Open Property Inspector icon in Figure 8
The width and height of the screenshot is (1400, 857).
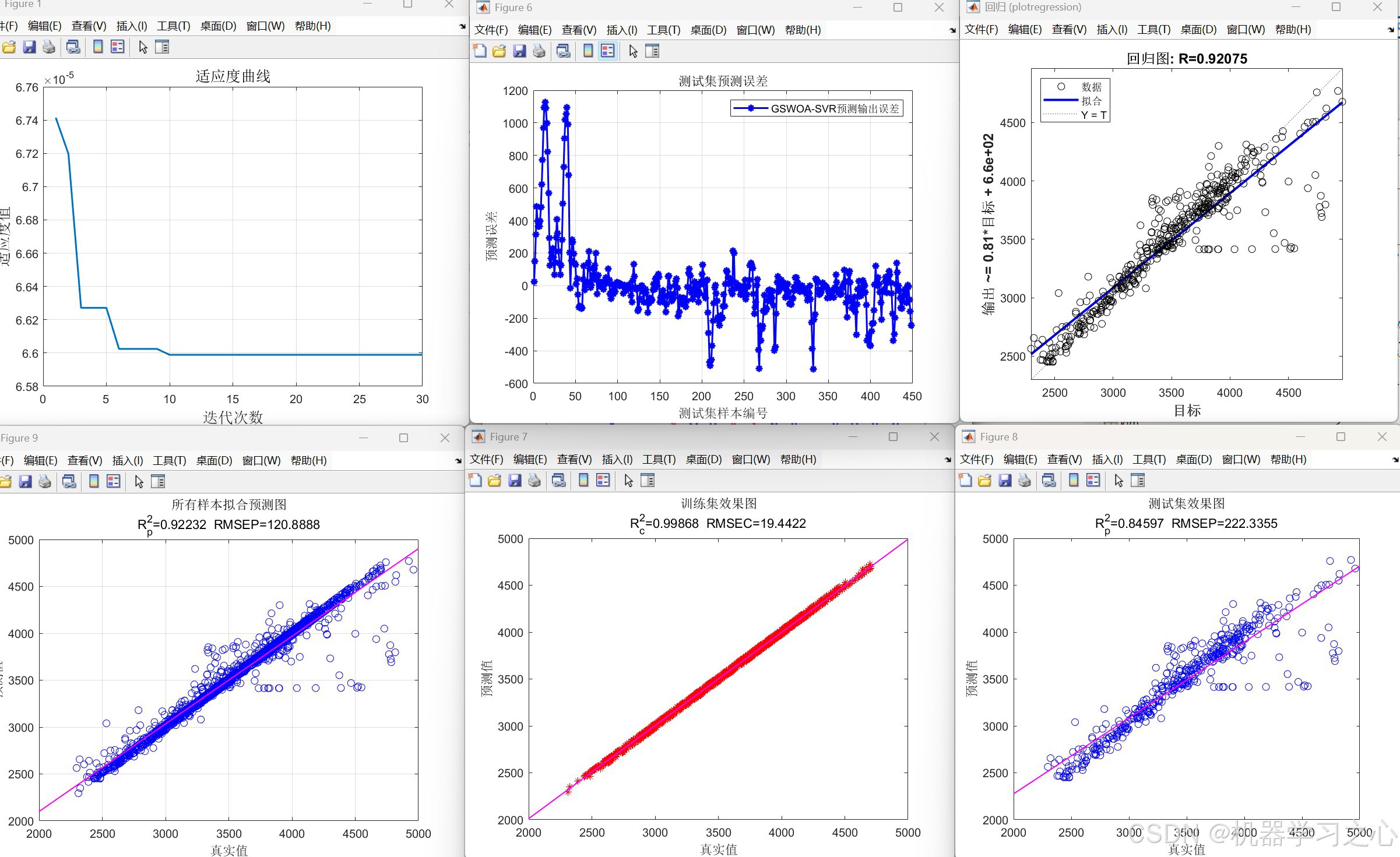pyautogui.click(x=1138, y=481)
